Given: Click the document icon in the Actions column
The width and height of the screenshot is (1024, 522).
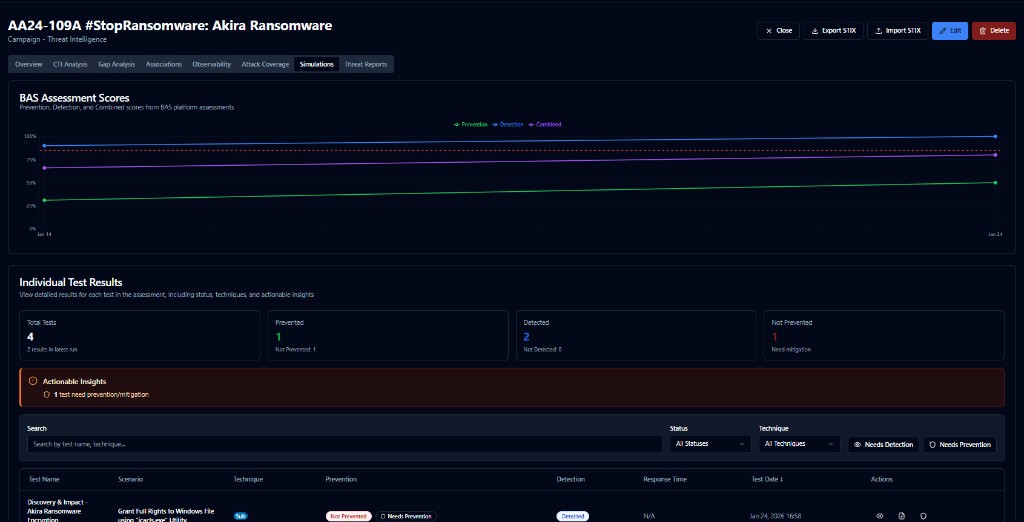Looking at the screenshot, I should tap(901, 516).
